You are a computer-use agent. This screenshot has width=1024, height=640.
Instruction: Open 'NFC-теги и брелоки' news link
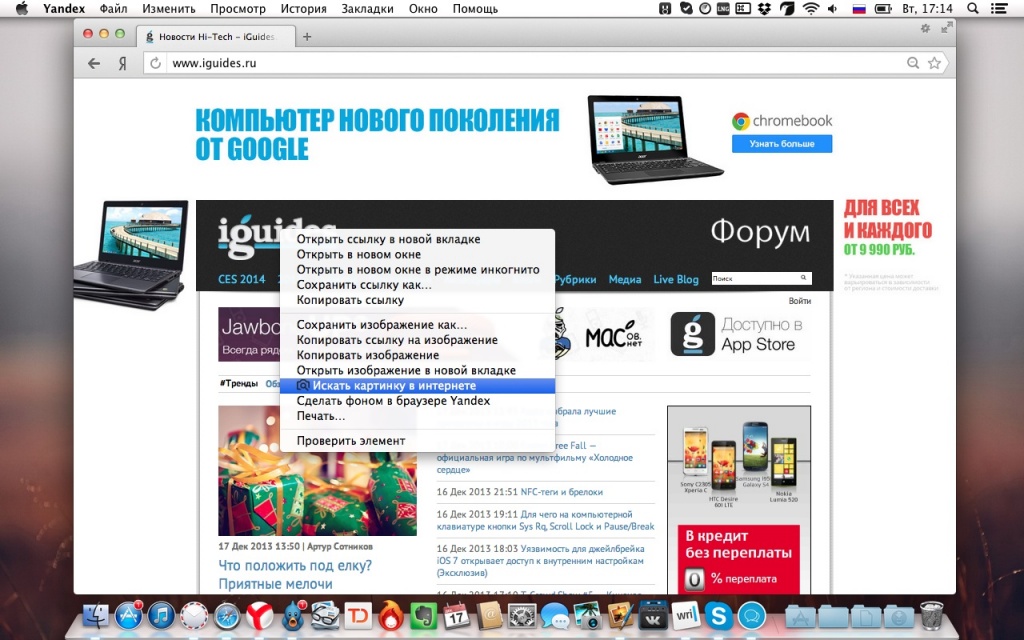562,492
